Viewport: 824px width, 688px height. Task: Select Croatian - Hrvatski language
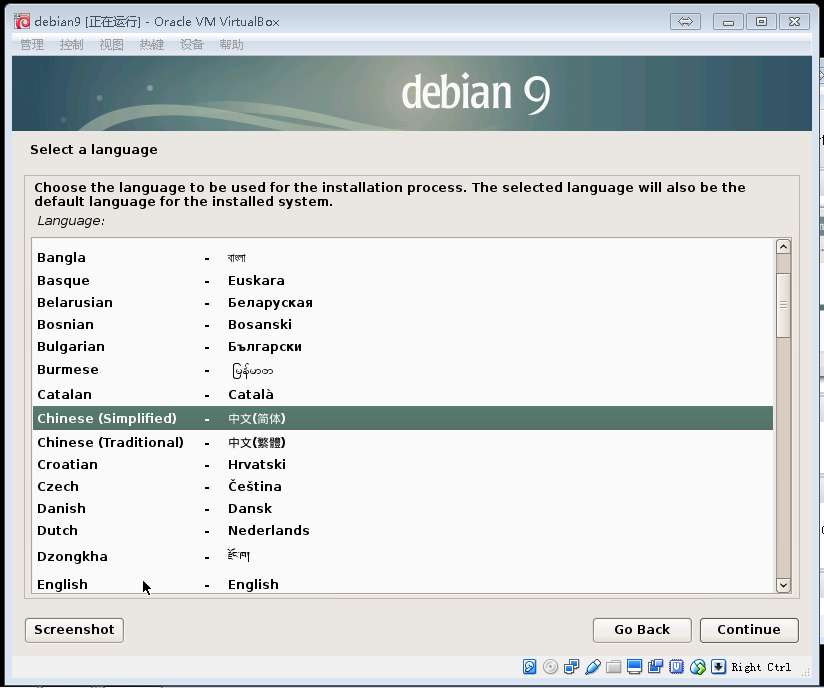pos(403,464)
